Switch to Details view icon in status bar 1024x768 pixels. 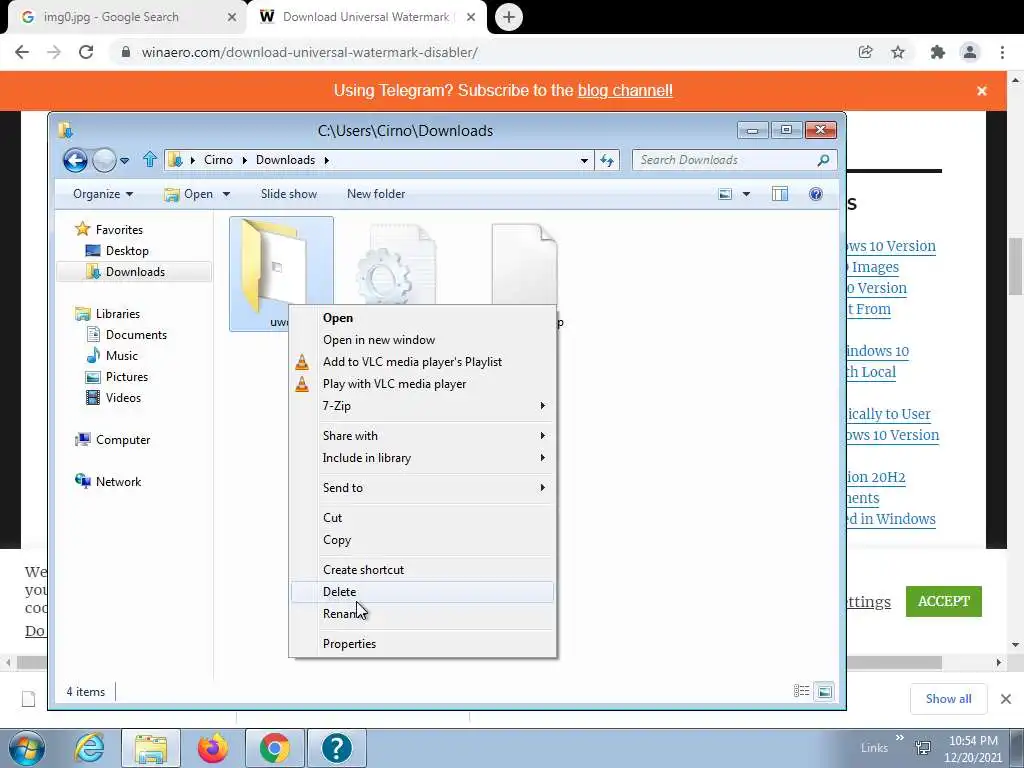[x=801, y=691]
